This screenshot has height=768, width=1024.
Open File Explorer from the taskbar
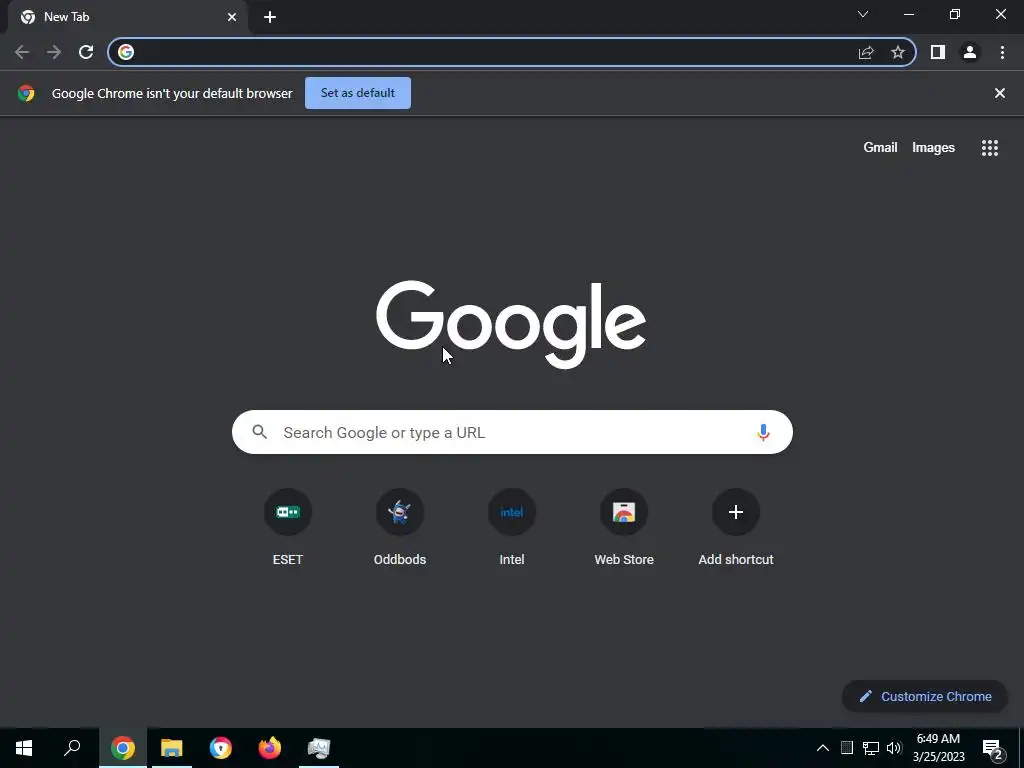point(172,748)
